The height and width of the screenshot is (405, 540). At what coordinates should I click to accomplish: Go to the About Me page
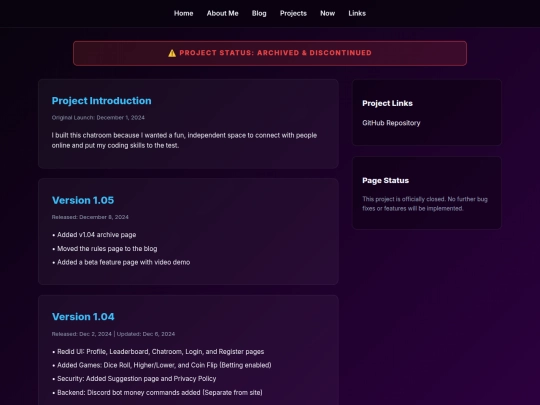[x=222, y=13]
